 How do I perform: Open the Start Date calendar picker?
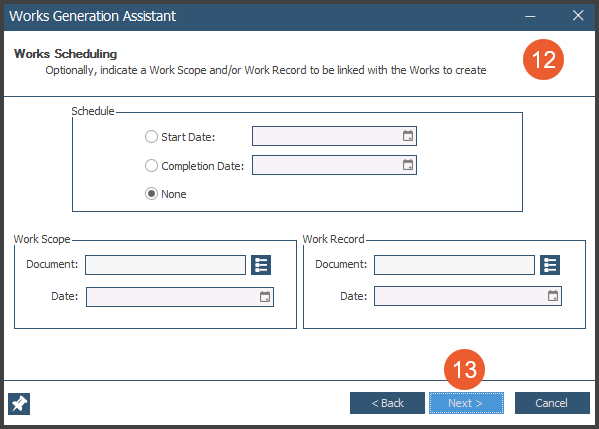point(408,136)
